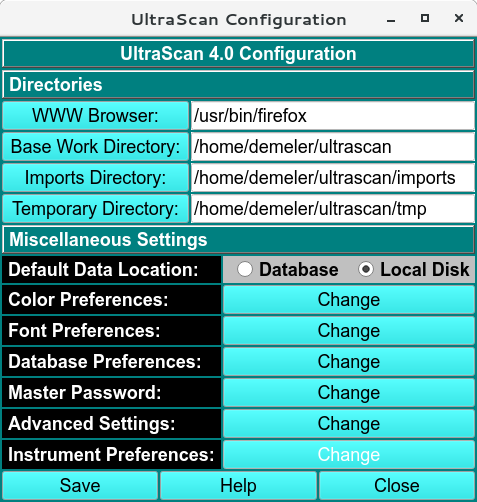
Task: Pick the Temporary Directory button
Action: [x=95, y=209]
